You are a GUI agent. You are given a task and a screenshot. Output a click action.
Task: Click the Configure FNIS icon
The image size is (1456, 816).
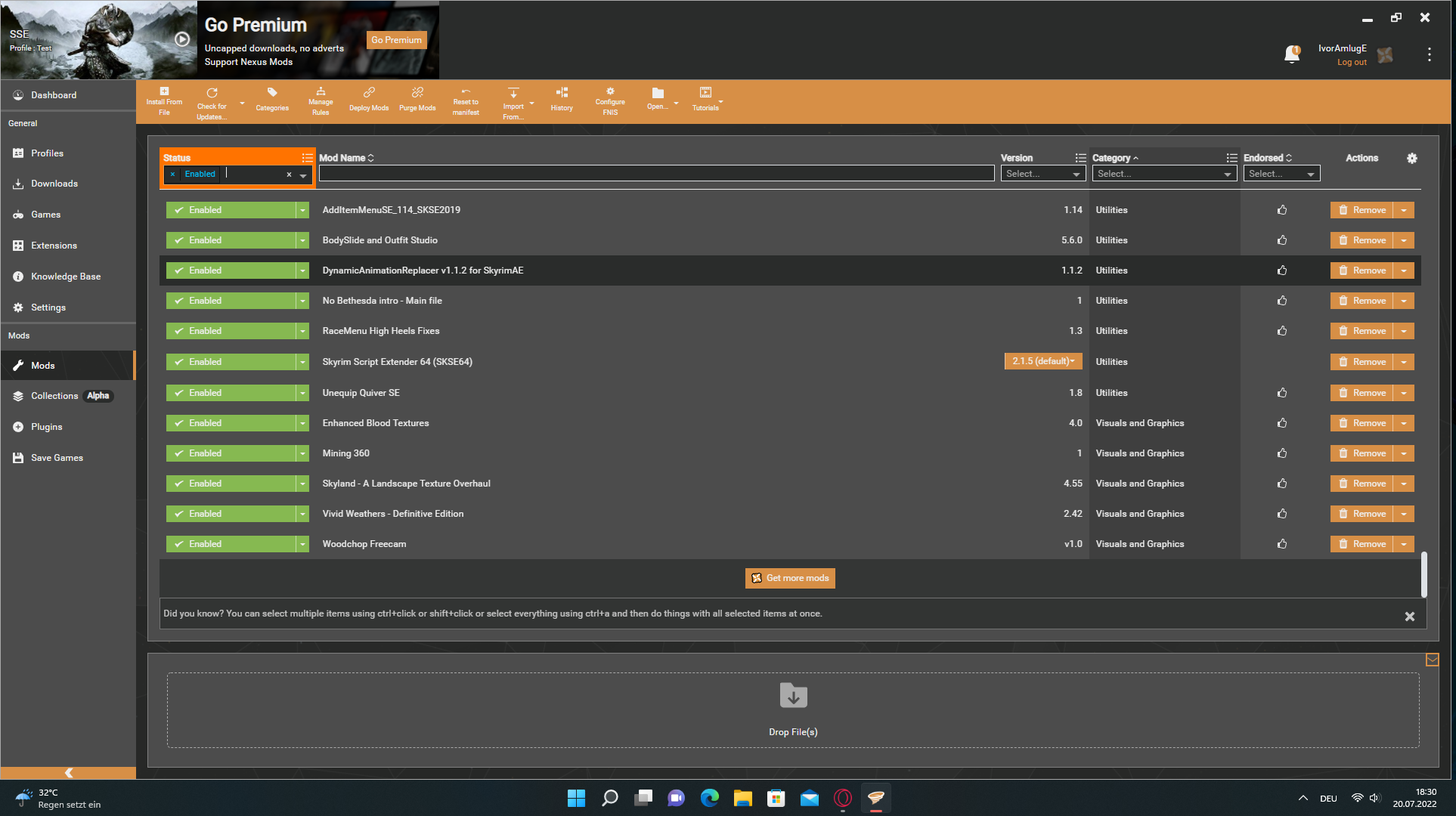pyautogui.click(x=610, y=100)
